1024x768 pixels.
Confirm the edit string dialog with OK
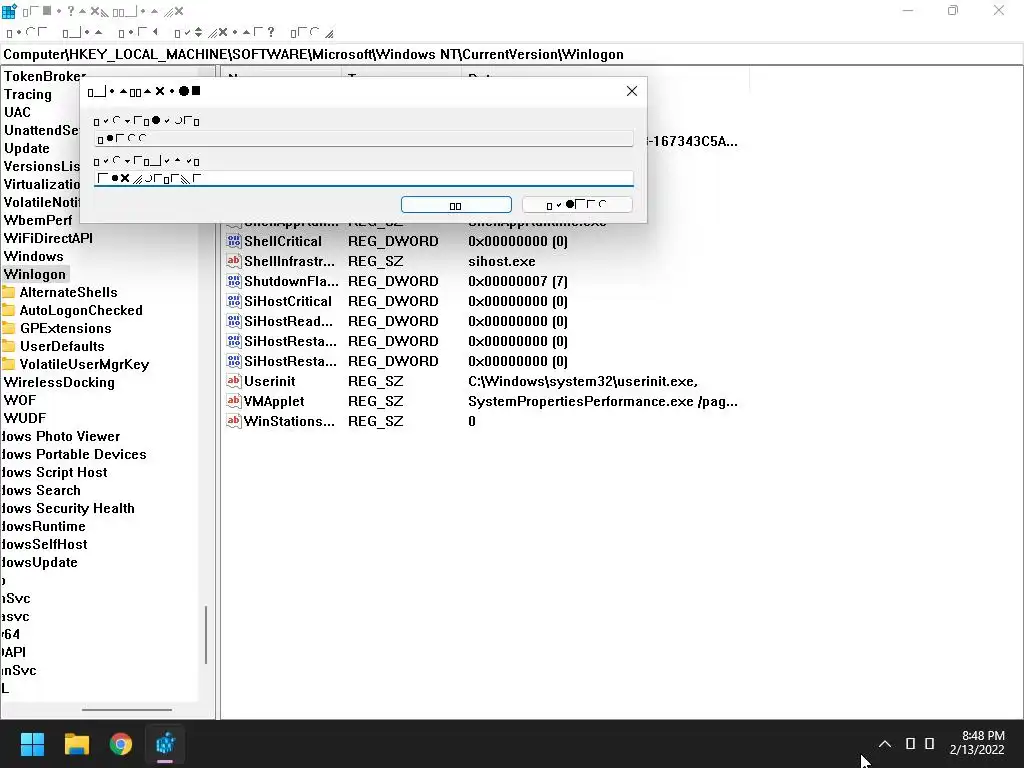[x=456, y=205]
